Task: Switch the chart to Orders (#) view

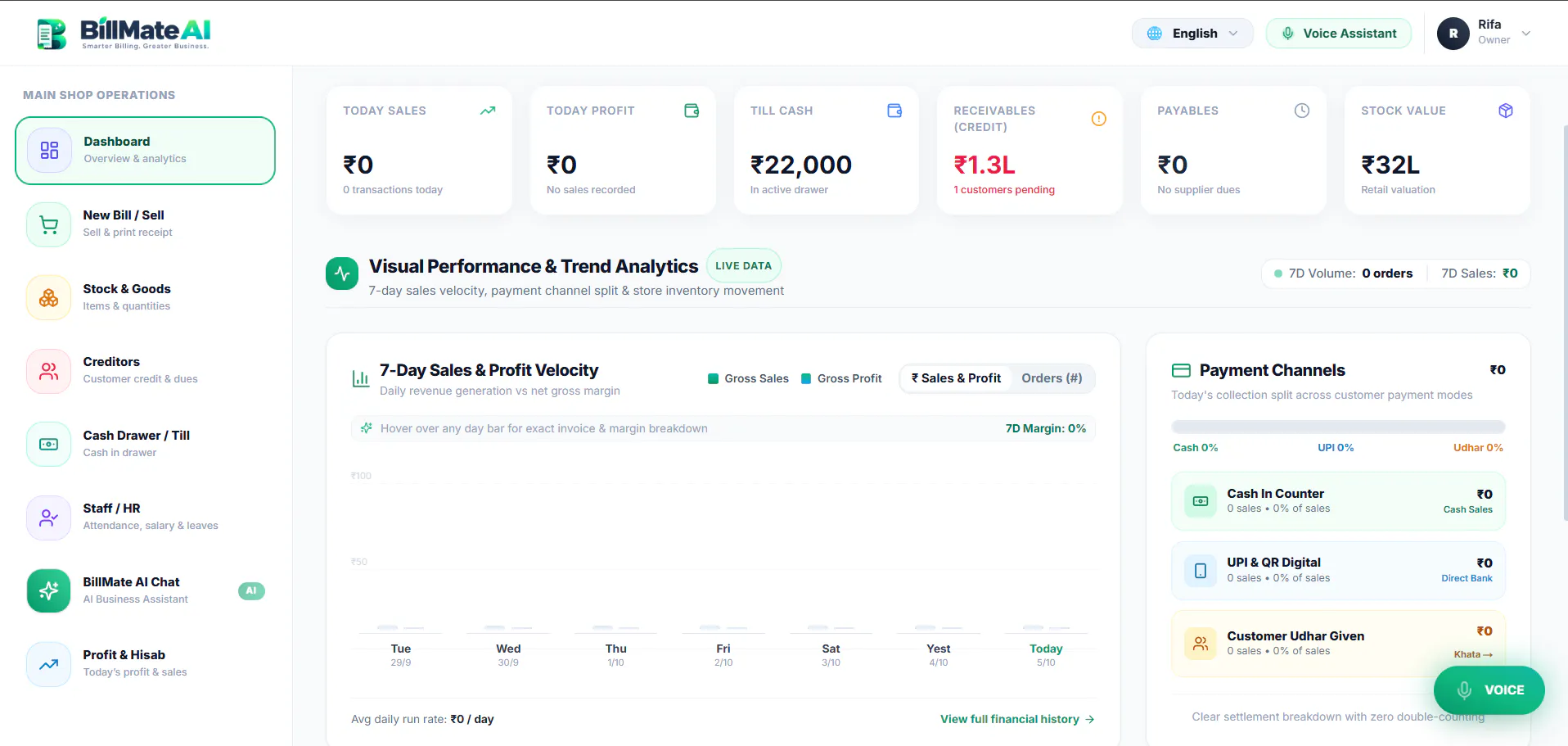Action: (1052, 378)
